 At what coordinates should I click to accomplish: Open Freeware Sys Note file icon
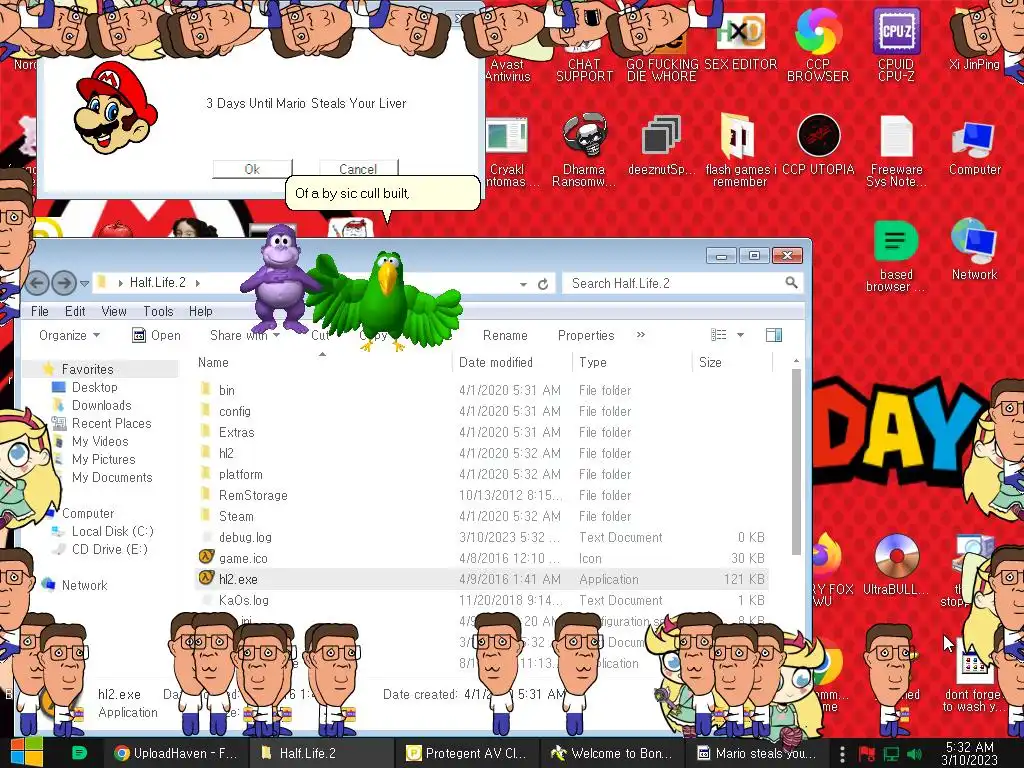pyautogui.click(x=896, y=150)
